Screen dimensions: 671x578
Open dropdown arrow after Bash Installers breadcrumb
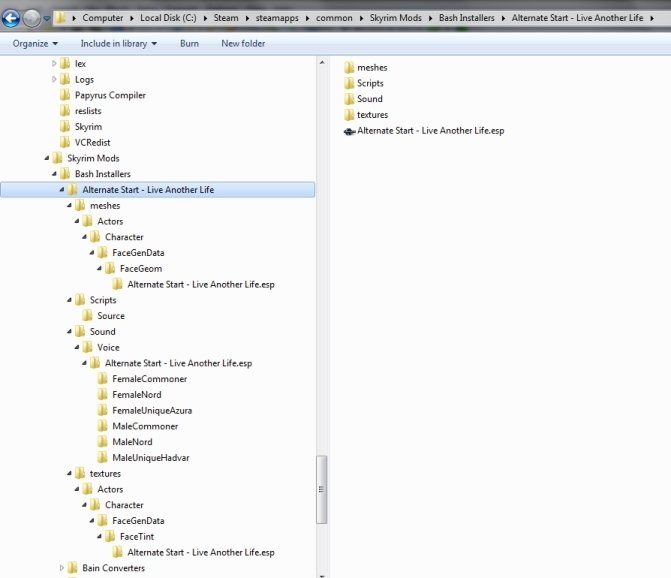point(503,18)
